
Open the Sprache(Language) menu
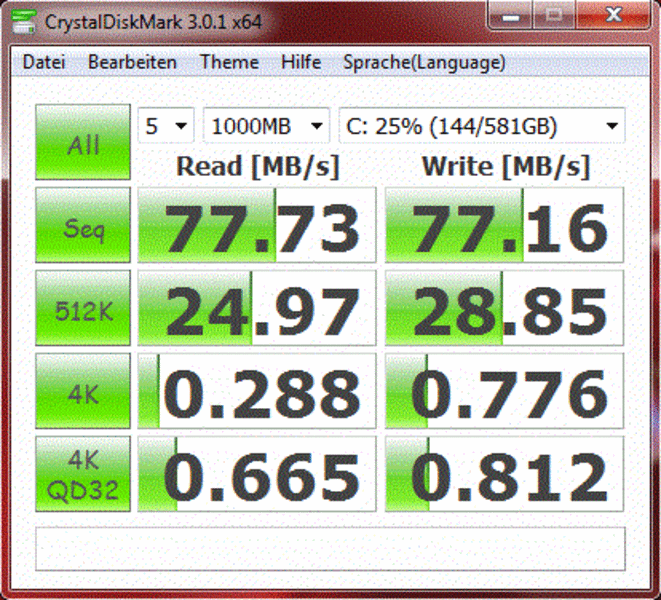424,63
